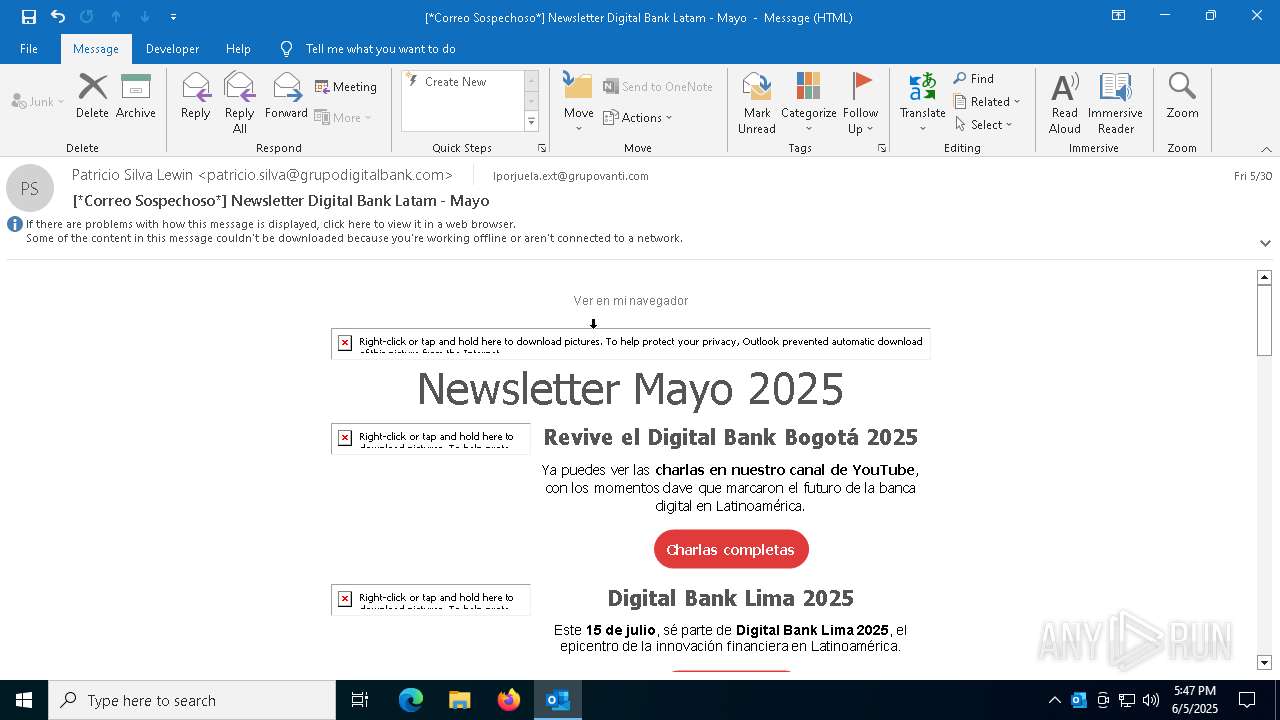Open the Related dropdown
The height and width of the screenshot is (720, 1280).
click(x=987, y=101)
